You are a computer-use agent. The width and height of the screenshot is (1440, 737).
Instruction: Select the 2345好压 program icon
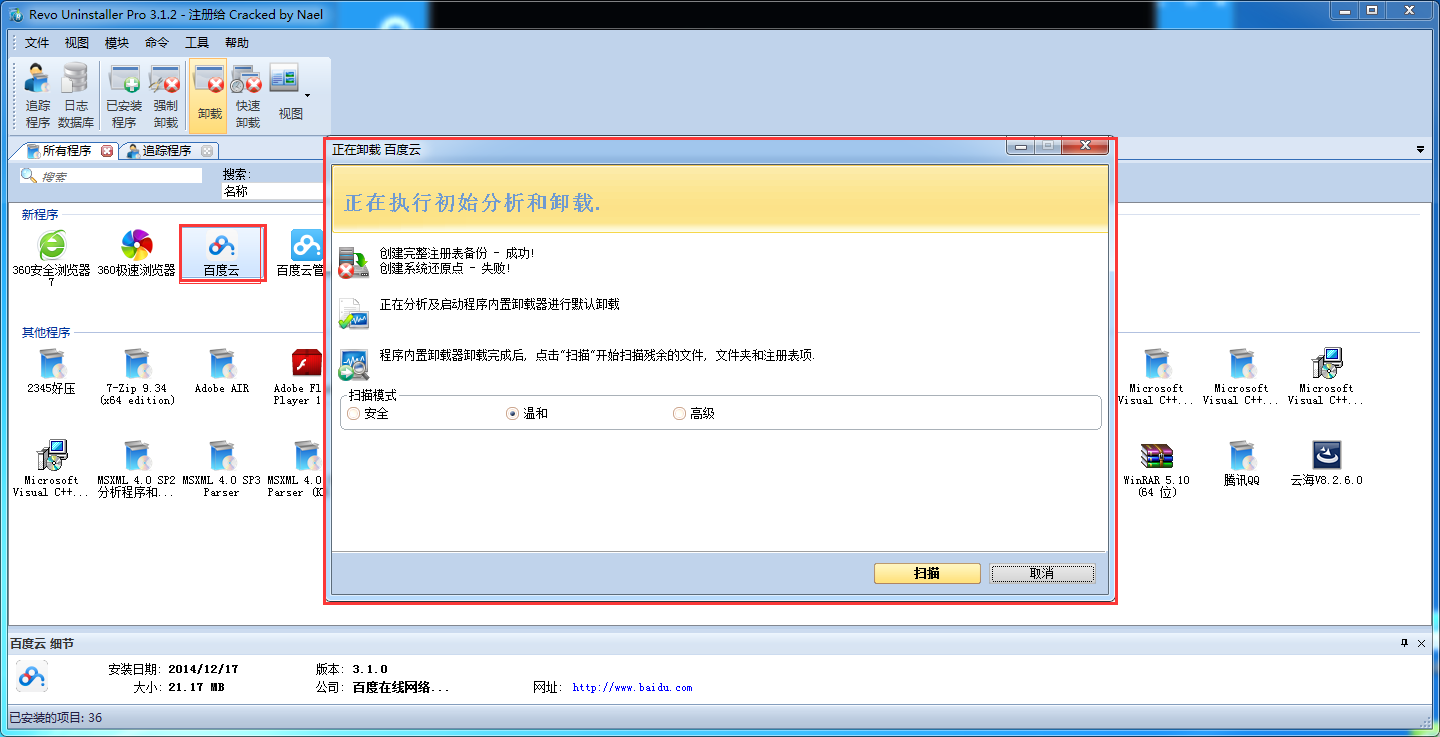(x=52, y=371)
